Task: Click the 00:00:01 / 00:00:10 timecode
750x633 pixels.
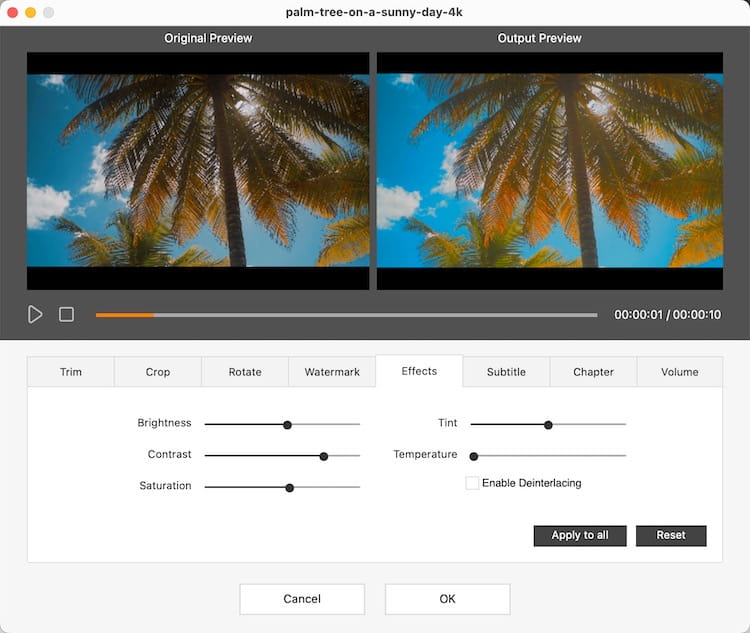Action: pyautogui.click(x=667, y=314)
